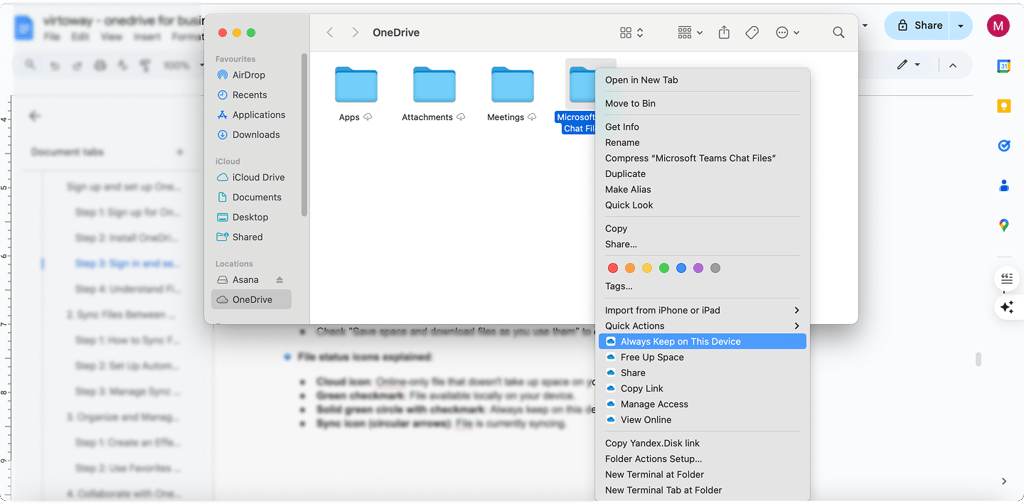This screenshot has height=504, width=1024.
Task: Open Desktop in Finder sidebar
Action: point(251,217)
